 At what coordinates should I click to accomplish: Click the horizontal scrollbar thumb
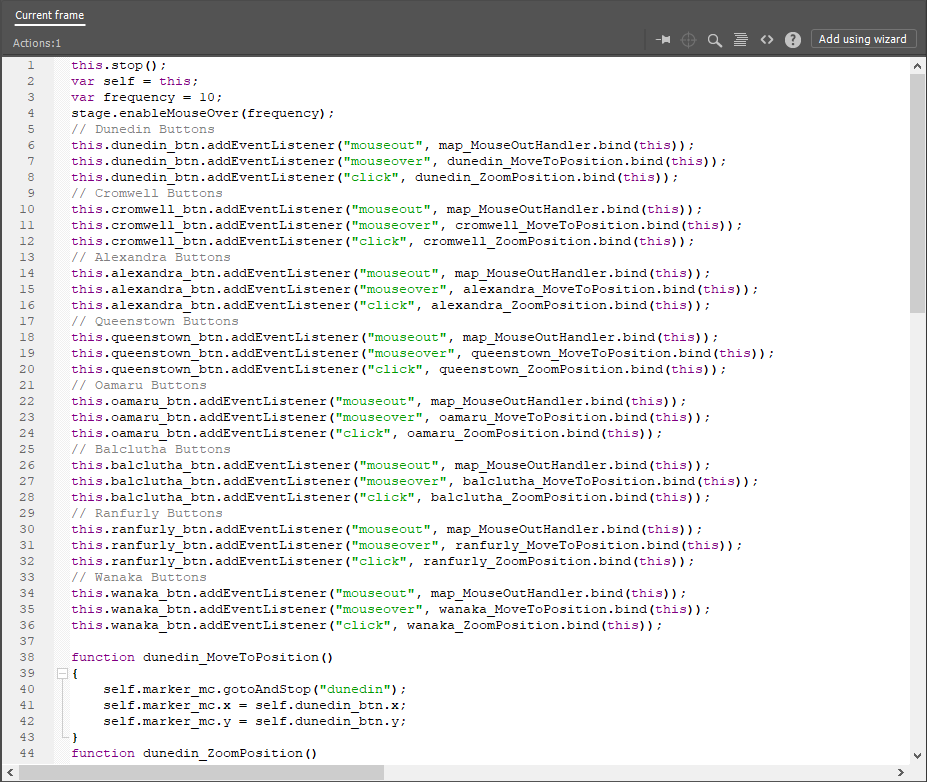pyautogui.click(x=201, y=773)
